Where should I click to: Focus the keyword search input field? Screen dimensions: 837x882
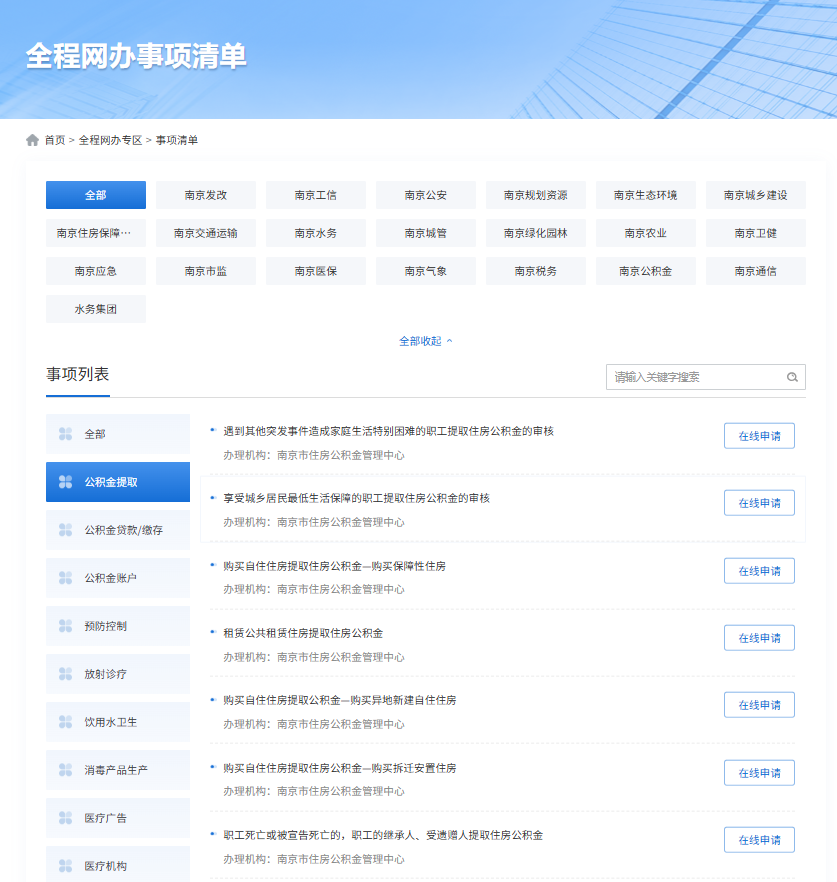(x=695, y=377)
